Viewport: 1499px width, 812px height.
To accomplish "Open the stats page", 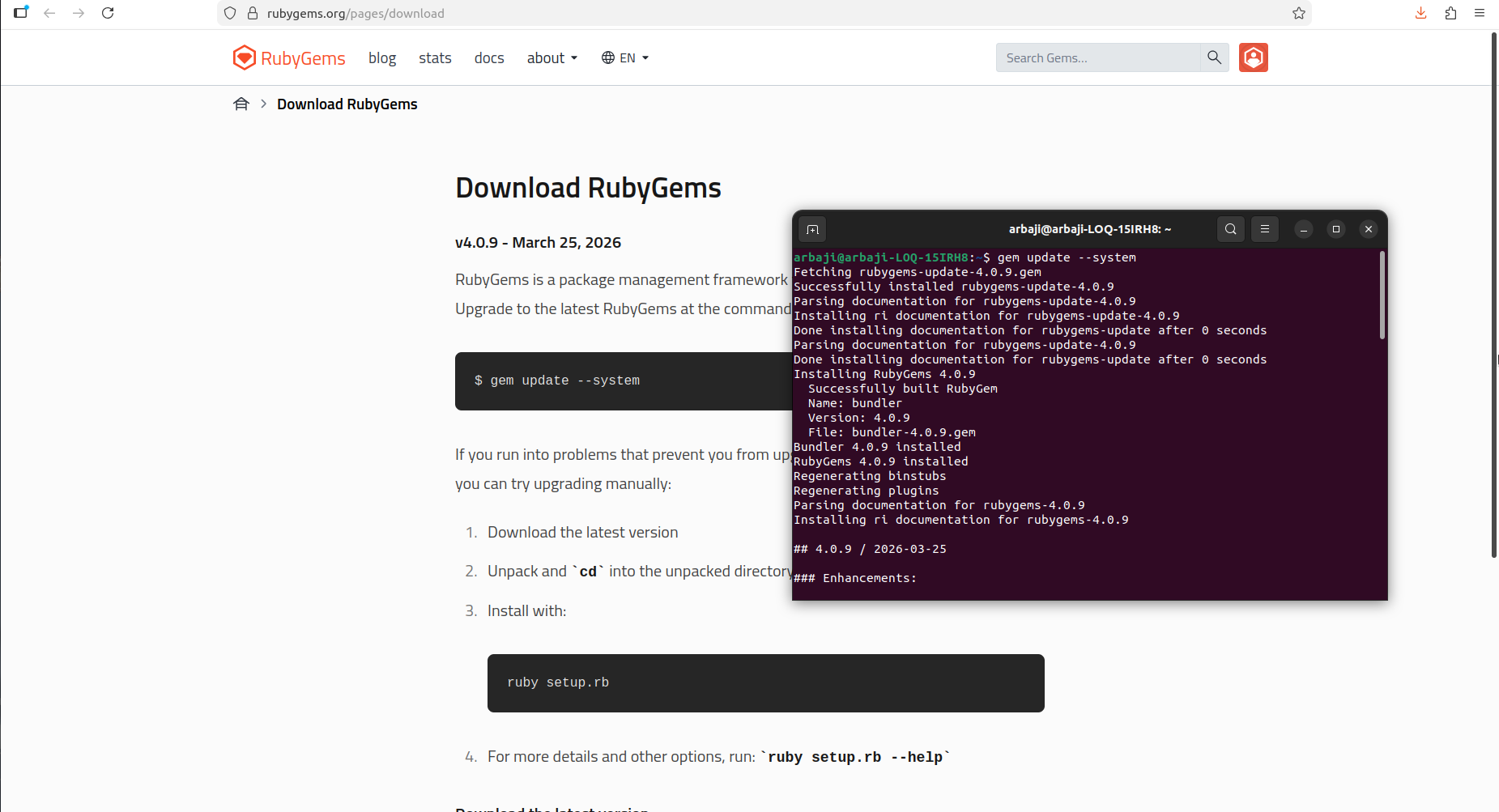I will coord(435,57).
